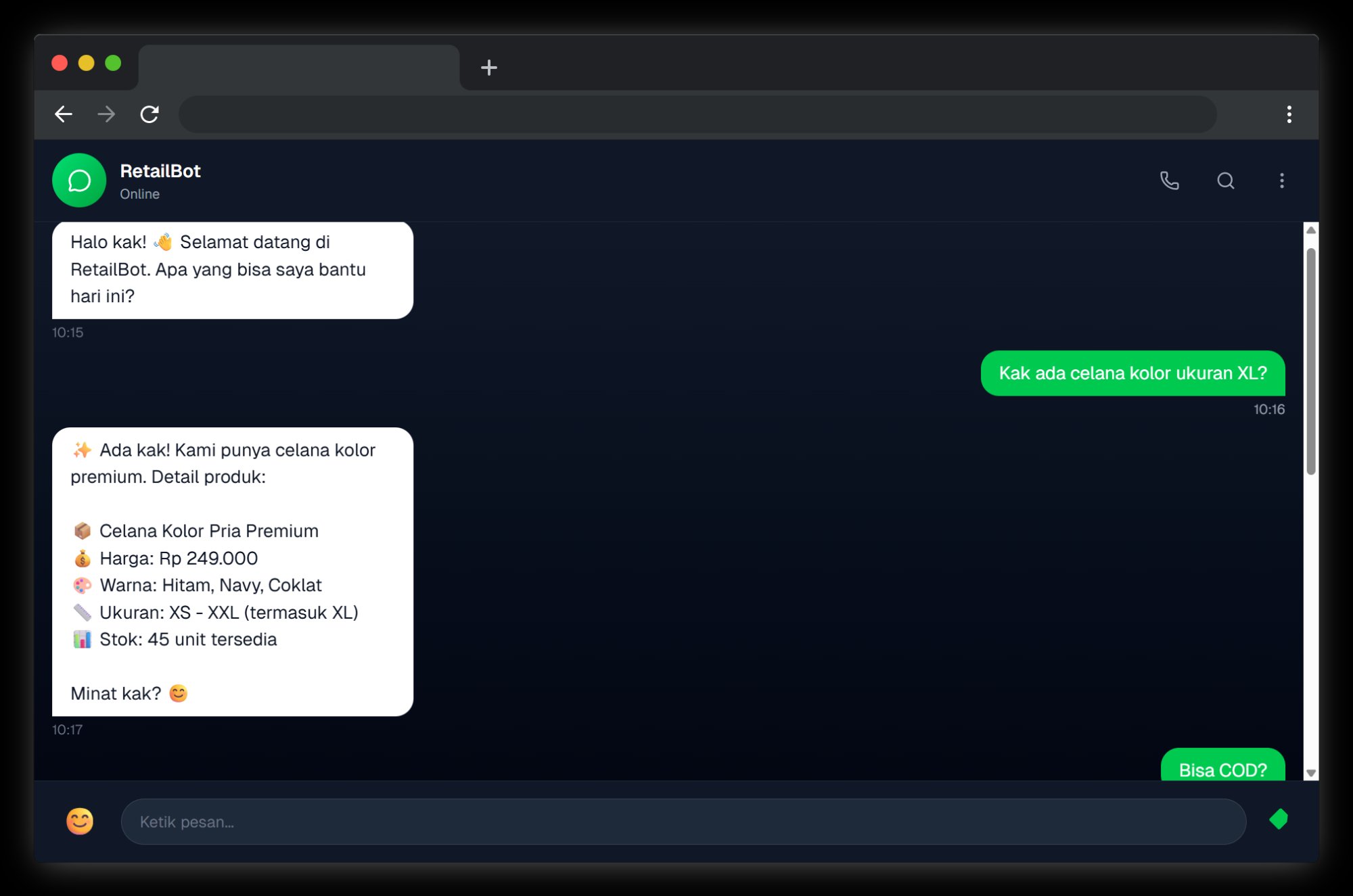Open the emoji picker beside message input
Screen dimensions: 1353x896
[78, 822]
